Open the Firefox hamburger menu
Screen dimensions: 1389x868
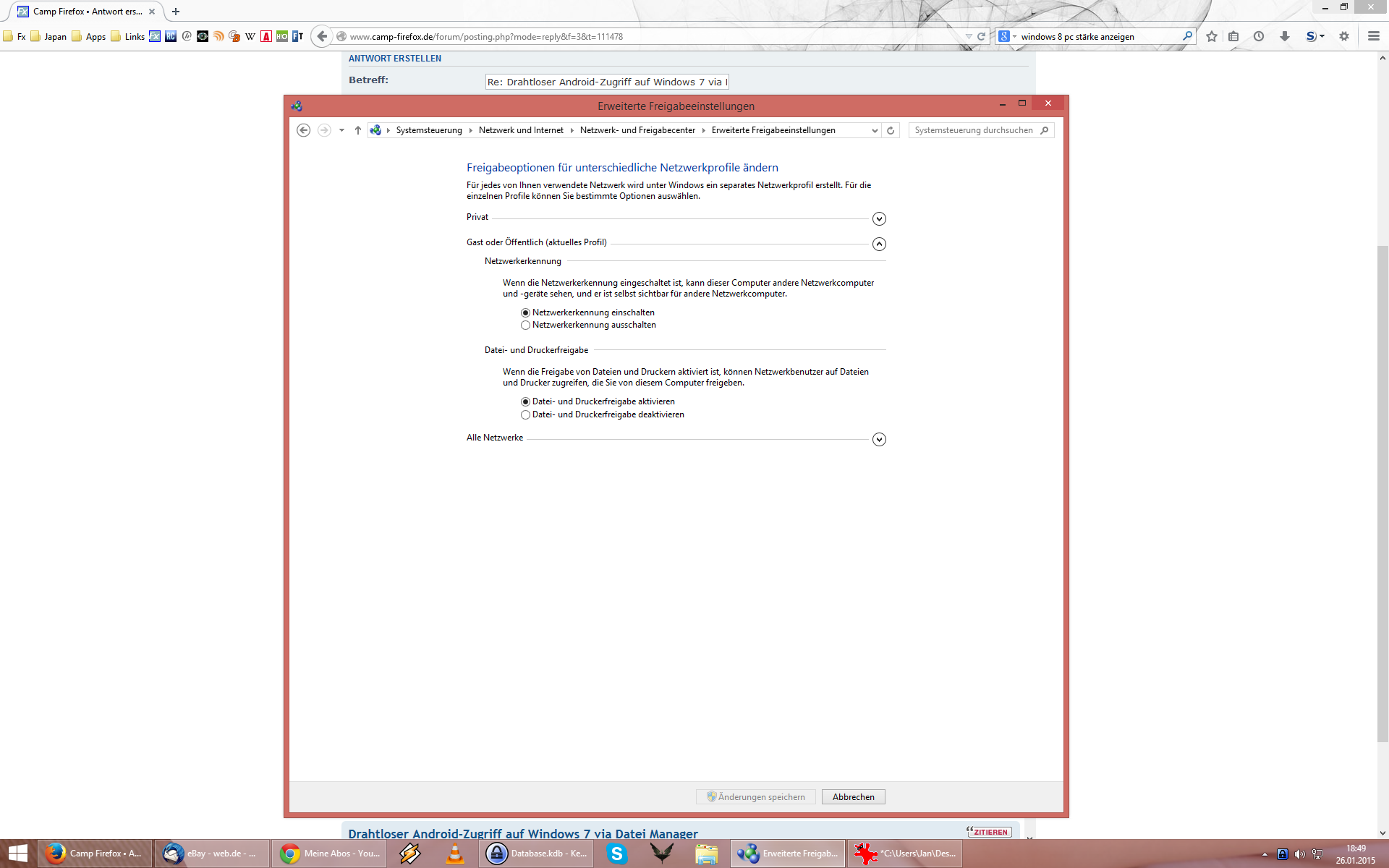click(x=1373, y=36)
